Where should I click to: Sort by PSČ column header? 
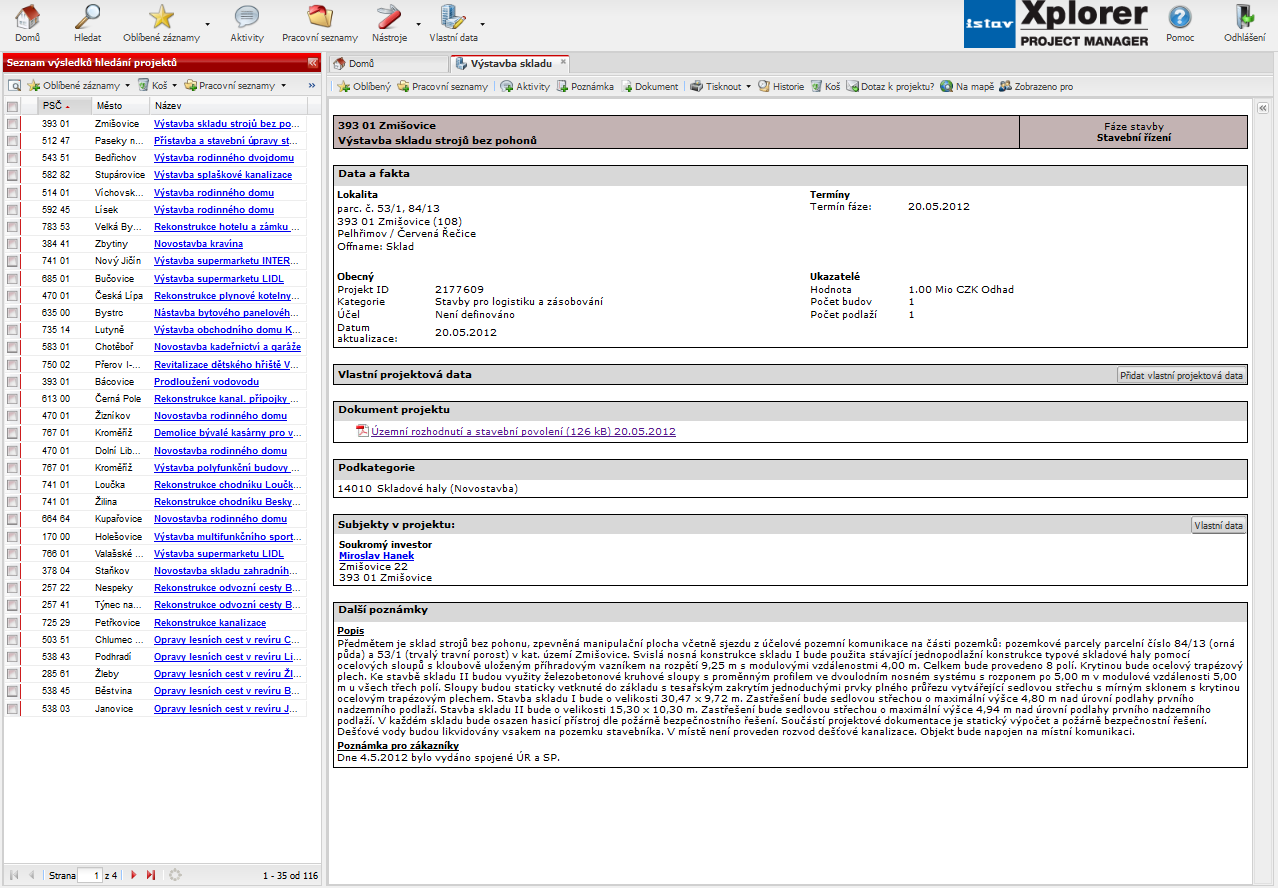(64, 106)
